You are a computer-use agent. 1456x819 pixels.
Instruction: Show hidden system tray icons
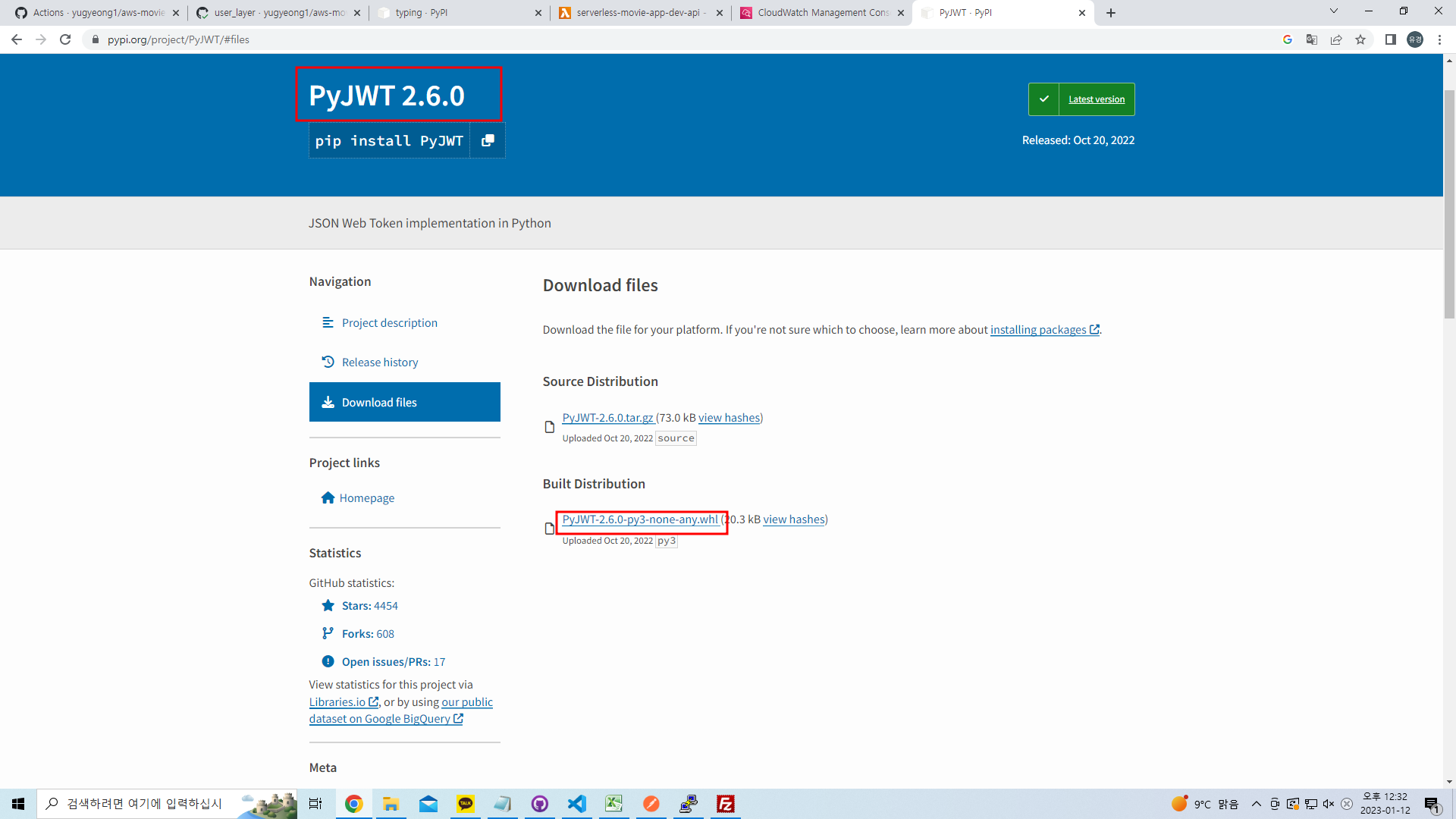(x=1256, y=804)
